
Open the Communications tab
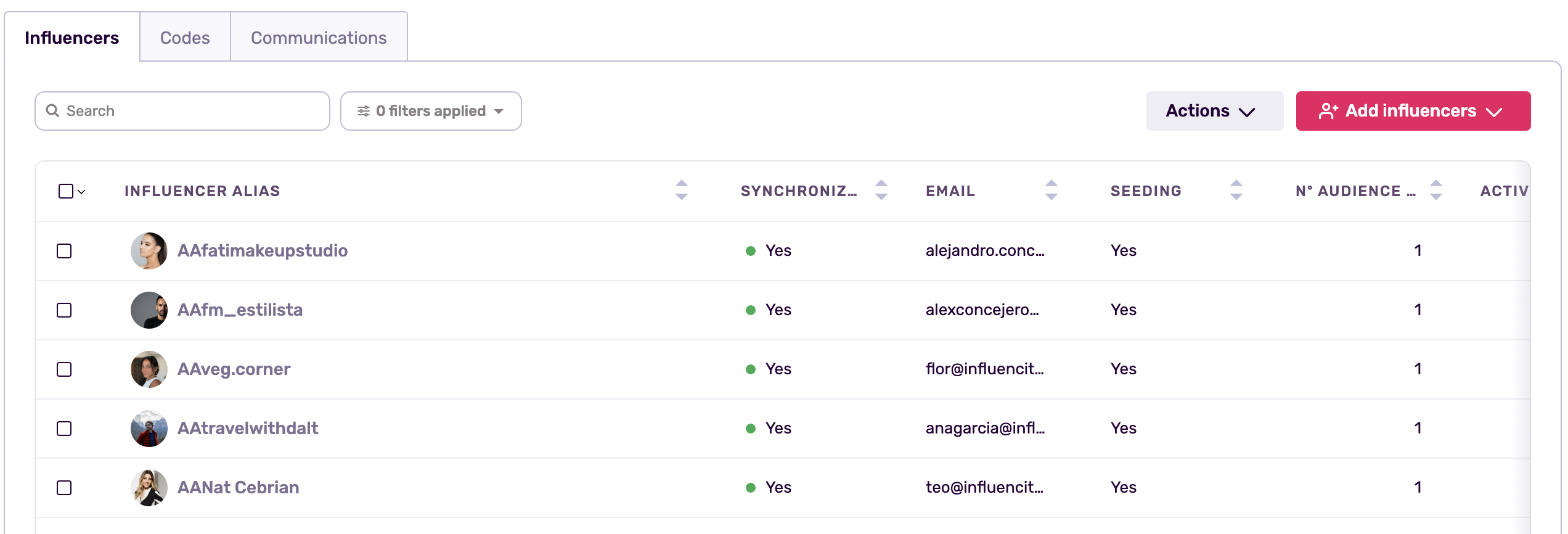coord(319,38)
